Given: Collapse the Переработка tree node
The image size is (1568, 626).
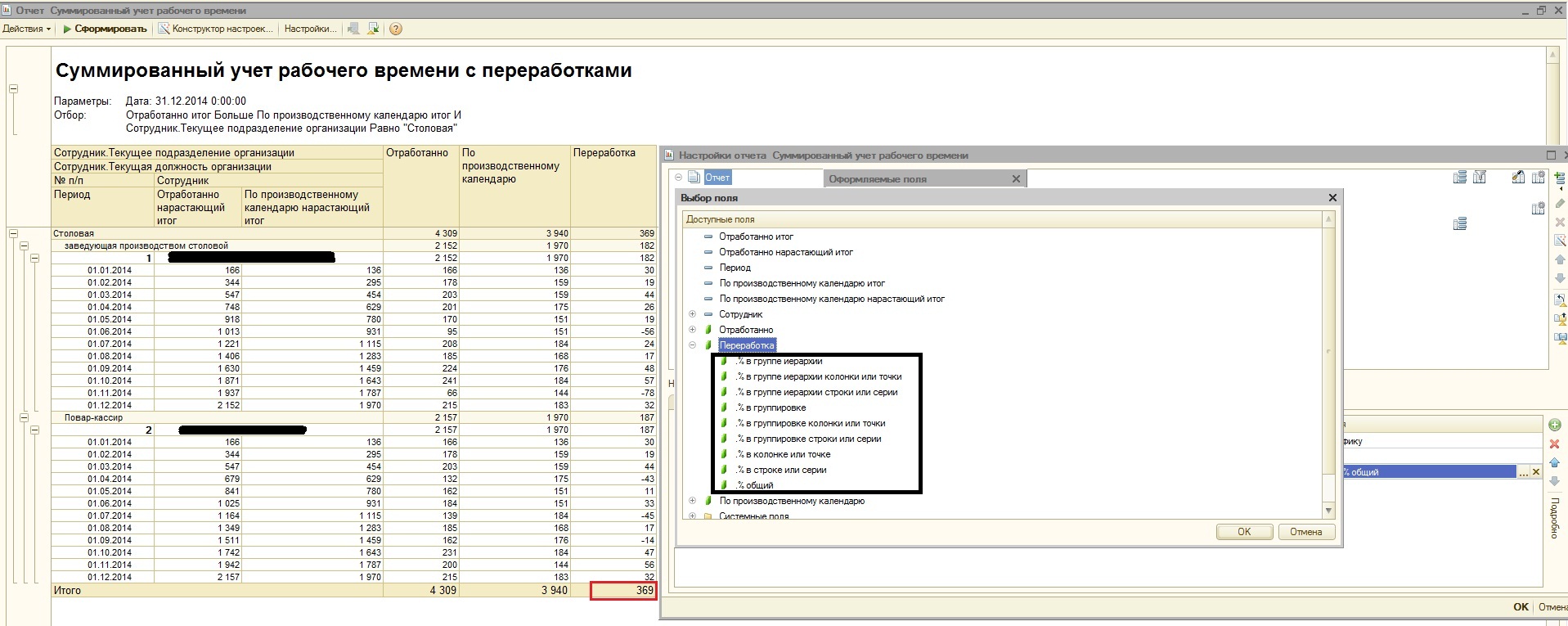Looking at the screenshot, I should pyautogui.click(x=692, y=345).
